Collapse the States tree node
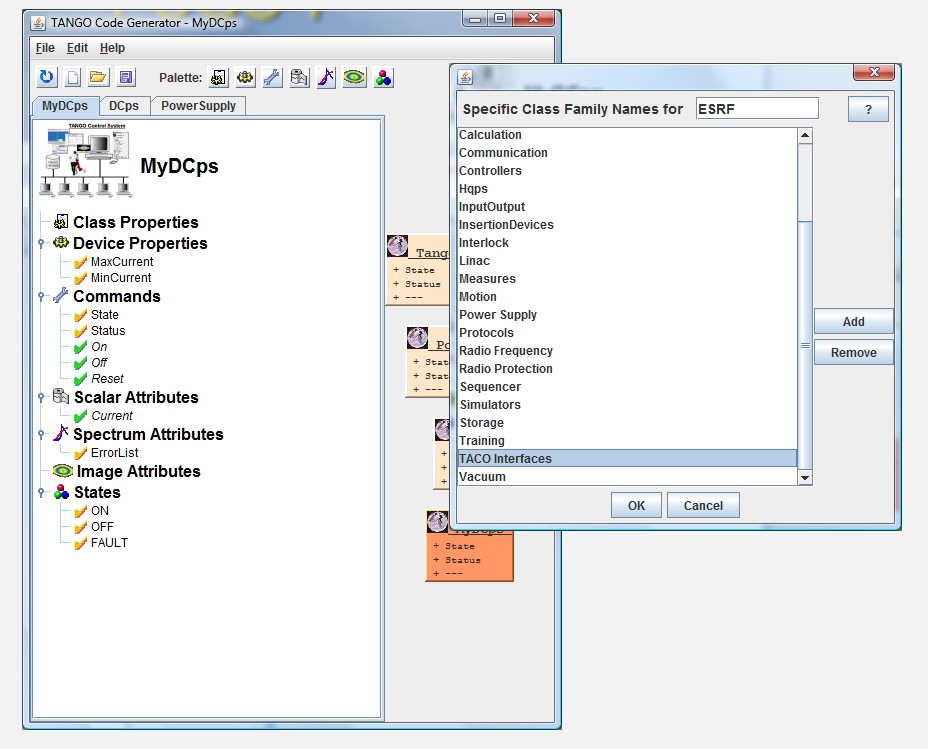Image resolution: width=928 pixels, height=749 pixels. [x=41, y=492]
